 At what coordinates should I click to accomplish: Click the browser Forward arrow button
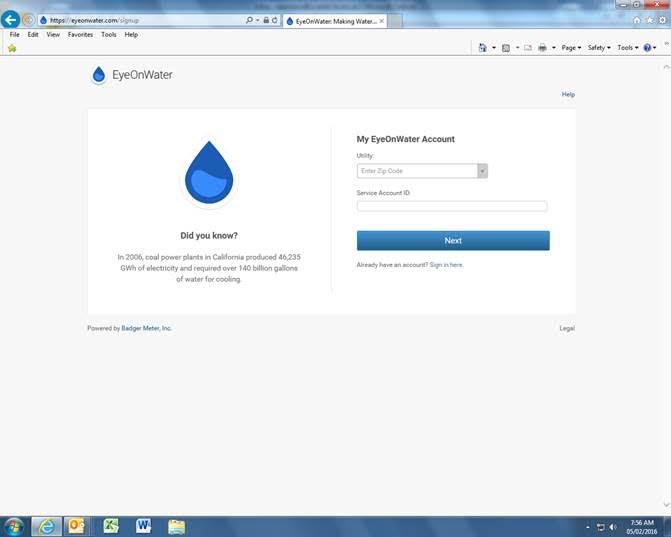[29, 20]
